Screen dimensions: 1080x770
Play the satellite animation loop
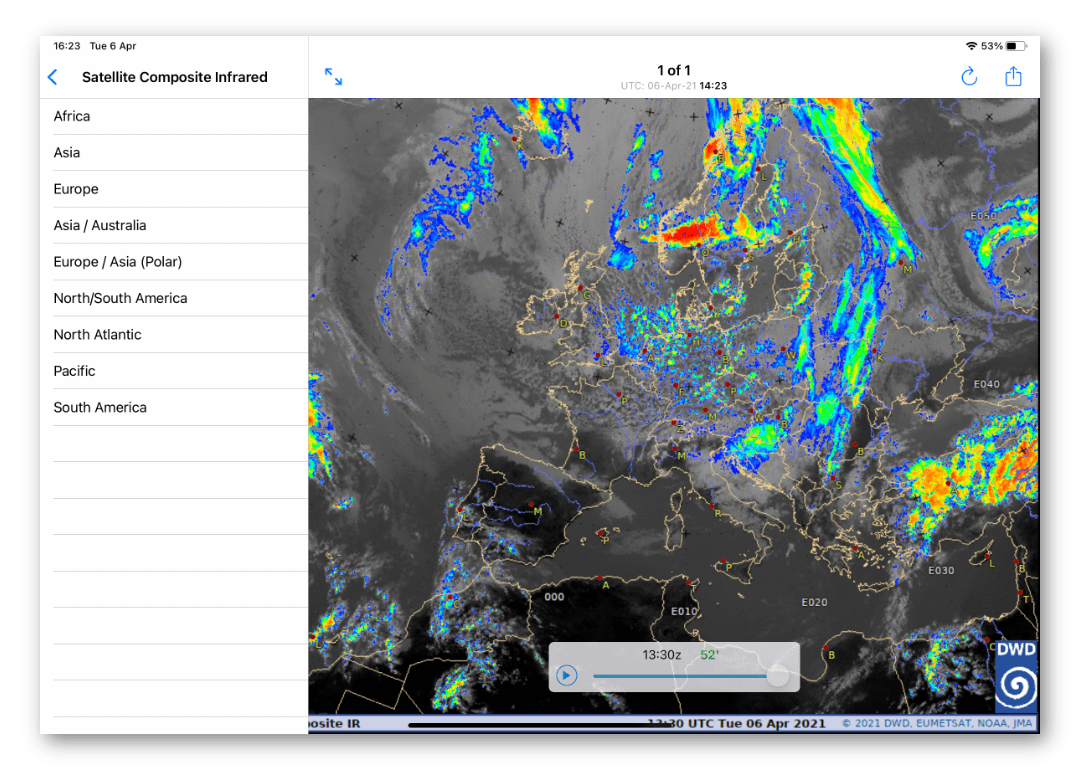pos(566,675)
